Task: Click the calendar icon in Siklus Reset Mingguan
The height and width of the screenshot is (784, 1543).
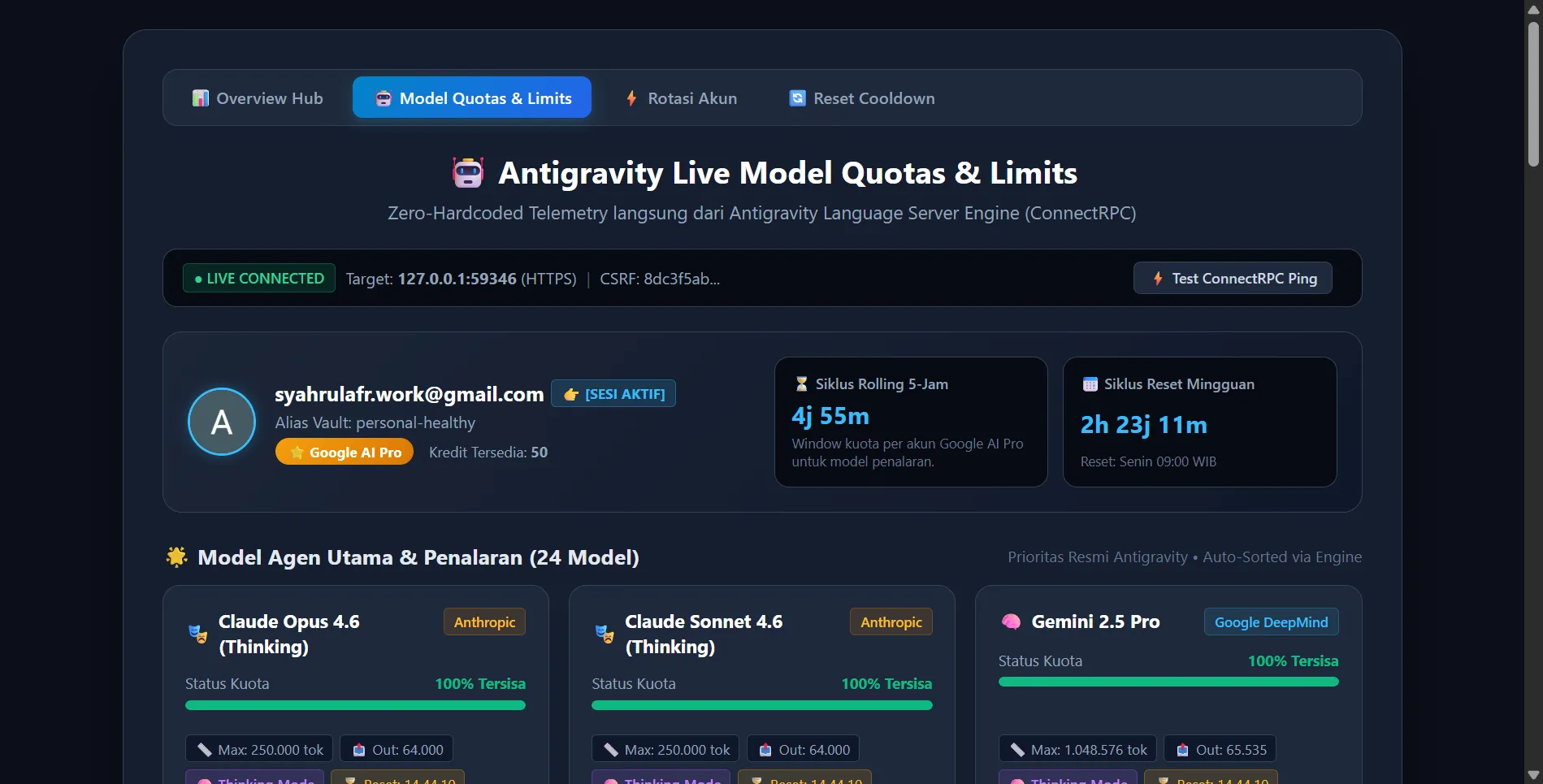Action: [1090, 384]
